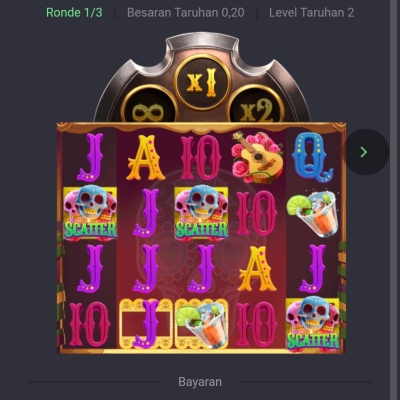
Task: Click the vertical scrollbar on right edge
Action: pos(395,200)
